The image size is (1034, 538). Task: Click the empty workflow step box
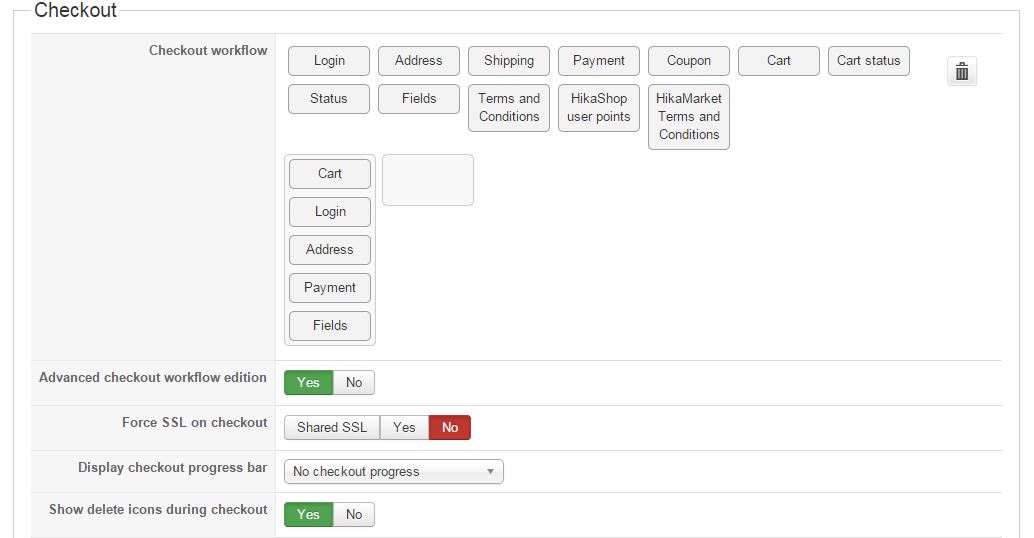428,180
